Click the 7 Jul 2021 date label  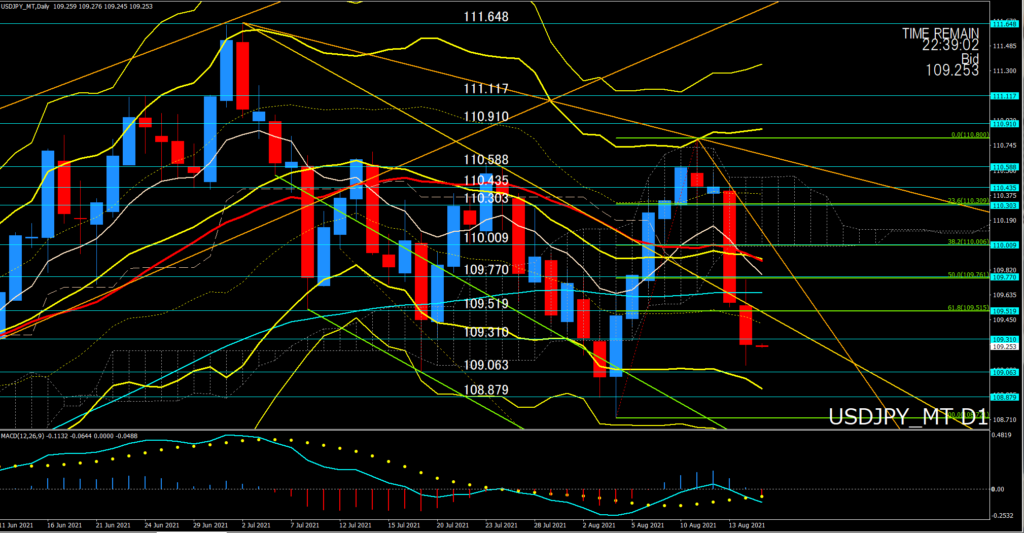[304, 525]
